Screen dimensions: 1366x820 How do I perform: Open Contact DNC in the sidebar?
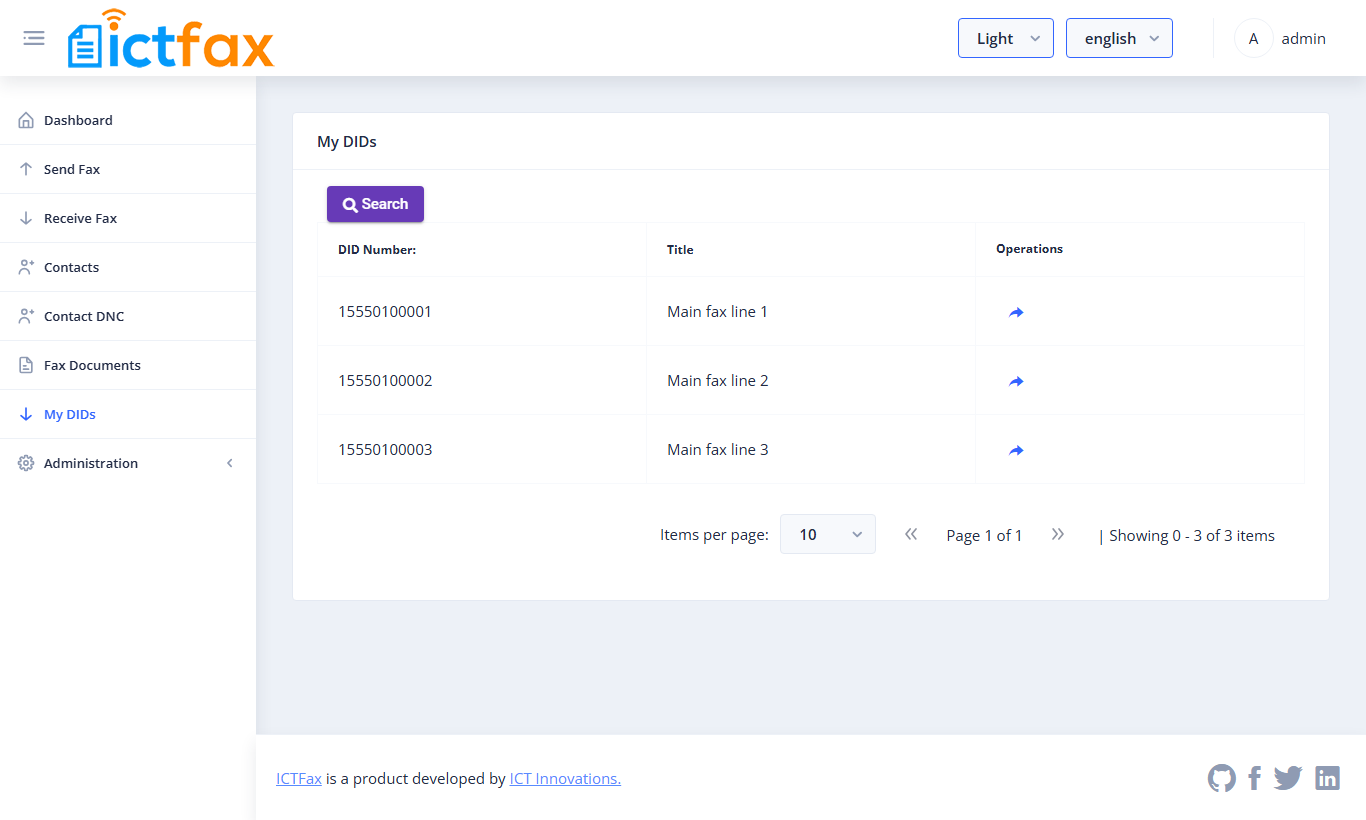pyautogui.click(x=128, y=316)
